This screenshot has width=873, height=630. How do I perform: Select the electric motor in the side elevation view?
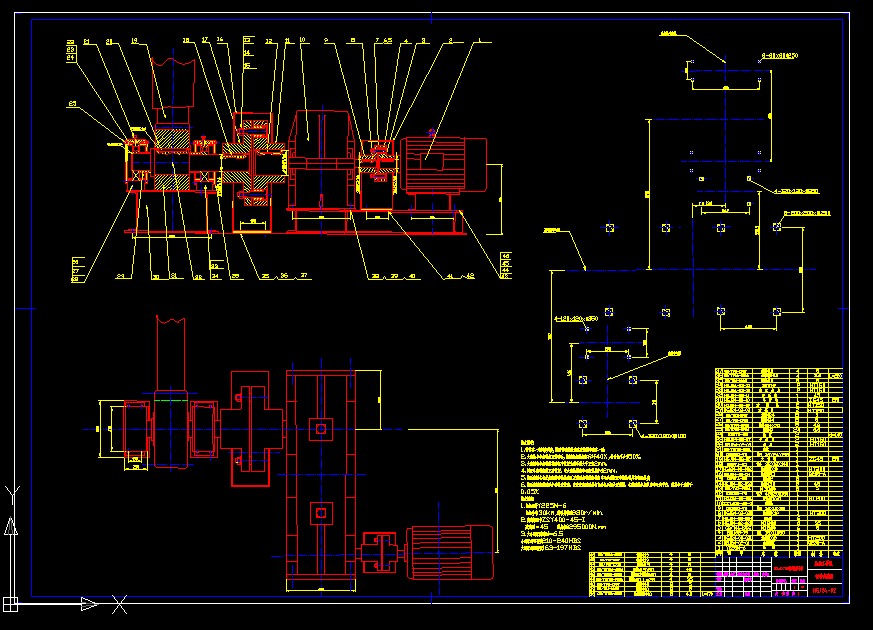pyautogui.click(x=440, y=164)
